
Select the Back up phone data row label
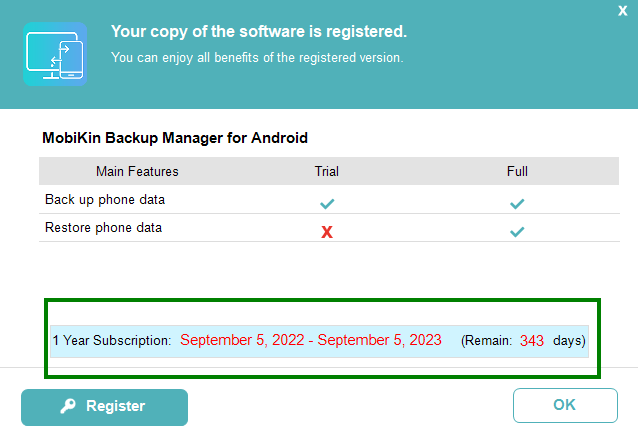coord(105,199)
